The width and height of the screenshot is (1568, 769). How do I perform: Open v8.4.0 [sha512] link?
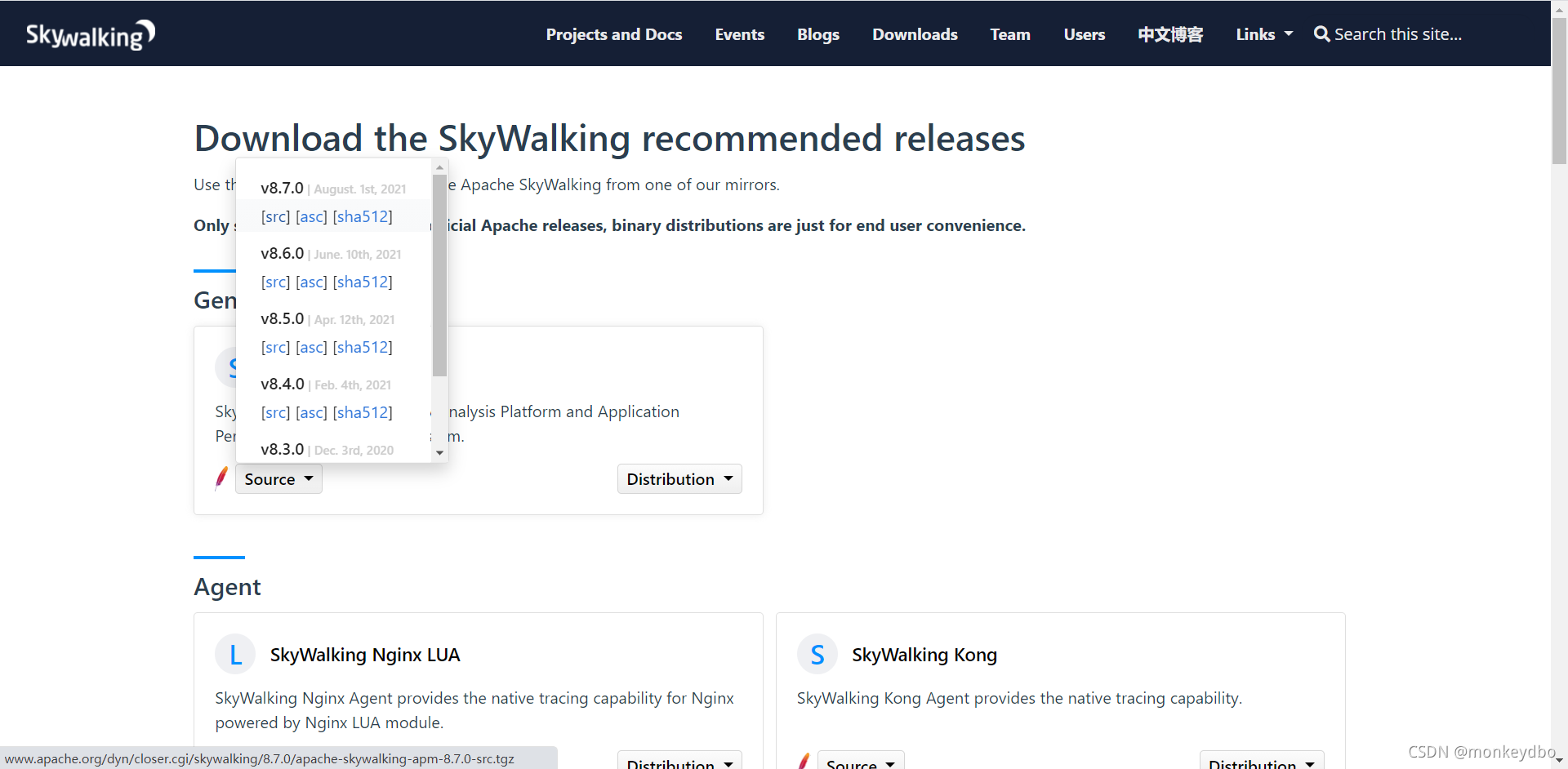pos(363,412)
